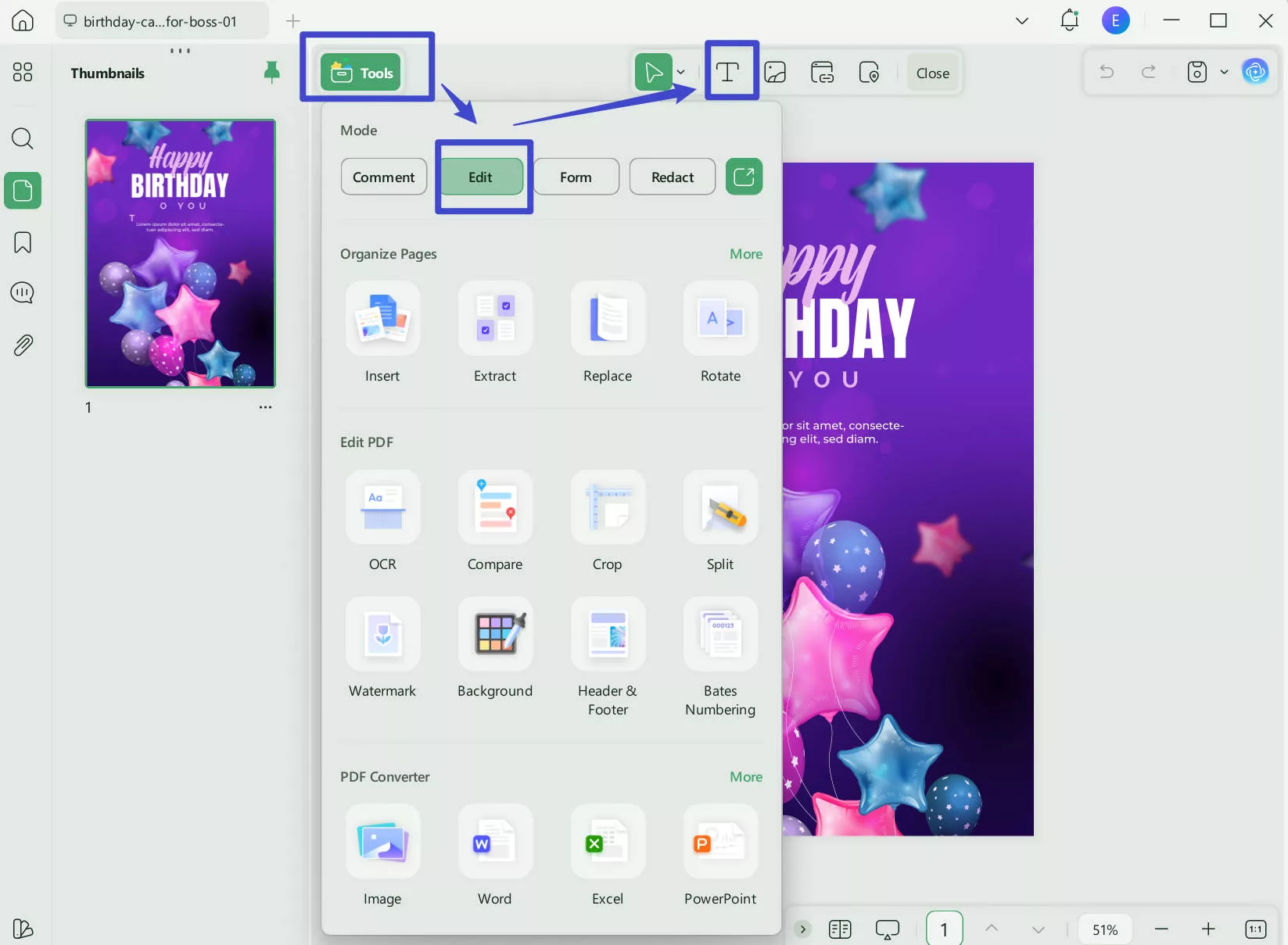Open the Compare tool

click(x=495, y=508)
